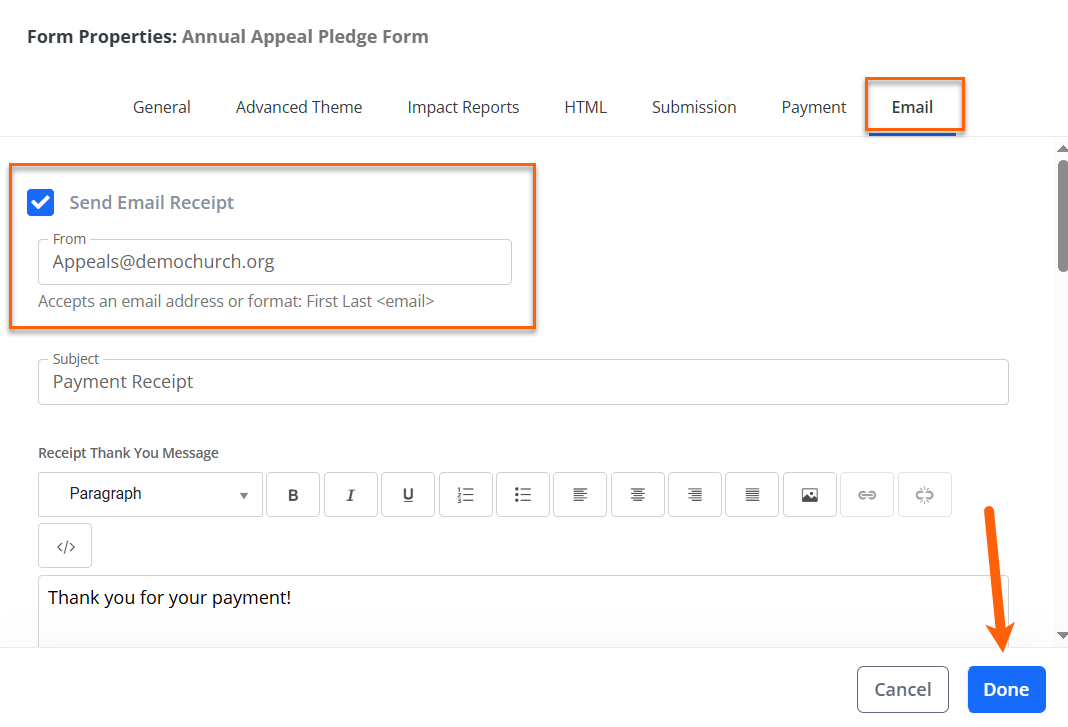The image size is (1068, 727).
Task: Apply italic formatting to text
Action: point(350,495)
